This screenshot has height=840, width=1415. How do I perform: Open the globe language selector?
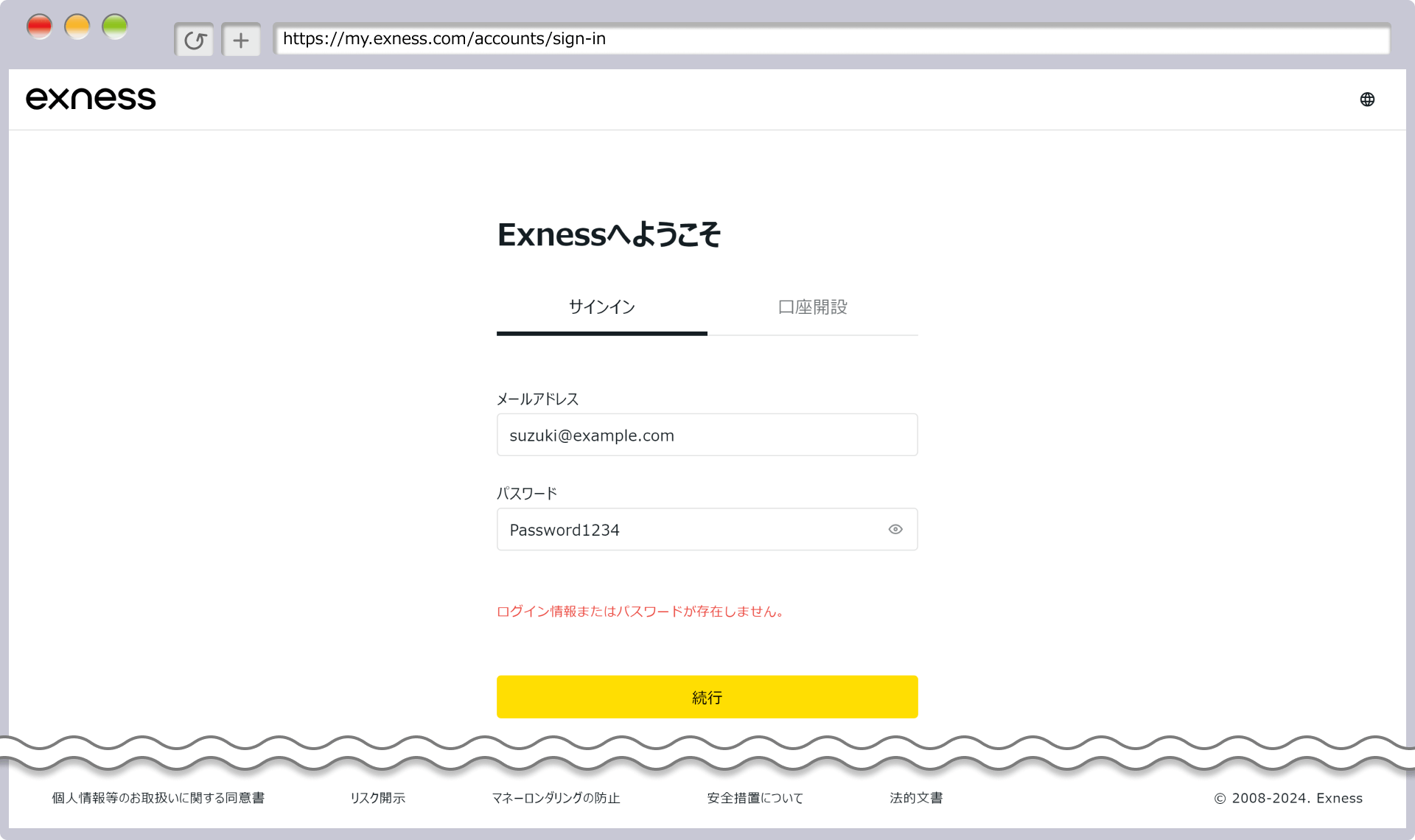pyautogui.click(x=1367, y=99)
